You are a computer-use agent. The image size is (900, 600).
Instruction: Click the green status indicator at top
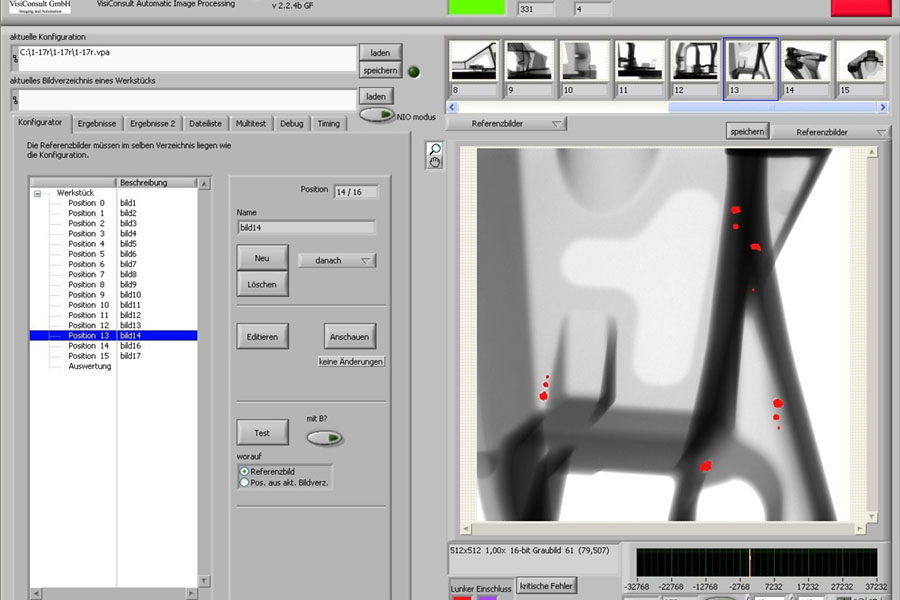[478, 7]
